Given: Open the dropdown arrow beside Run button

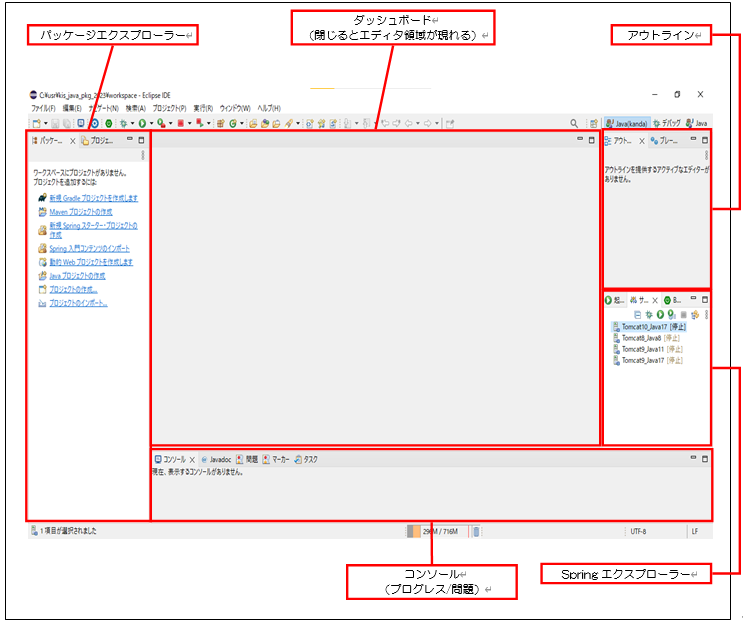Looking at the screenshot, I should pos(151,124).
